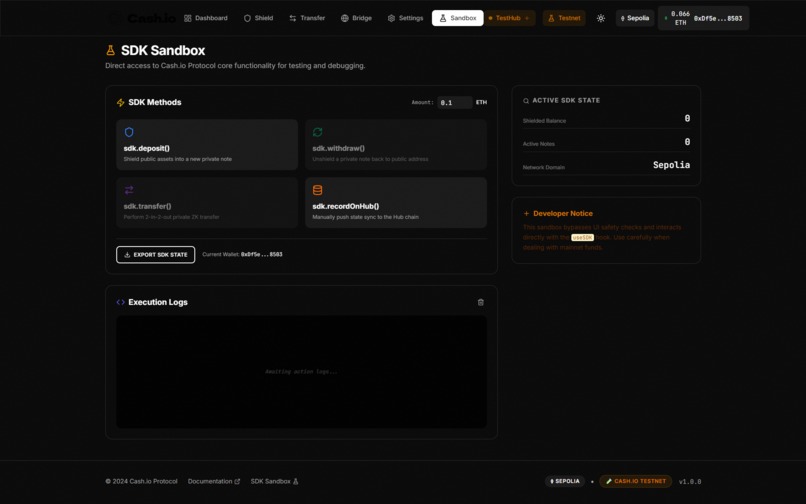Open wallet menu showing 0.066 ETH
Screen dimensions: 806x504
click(x=703, y=18)
